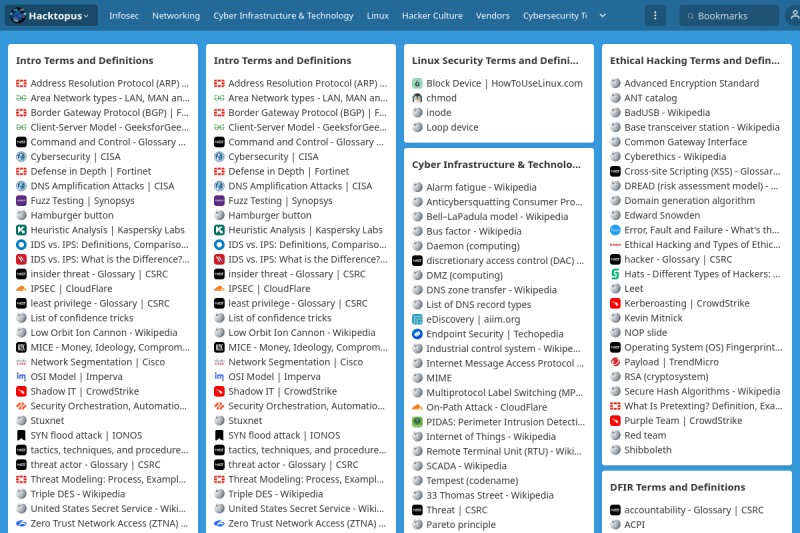Open the MIME bookmark
The image size is (800, 533).
[x=439, y=378]
